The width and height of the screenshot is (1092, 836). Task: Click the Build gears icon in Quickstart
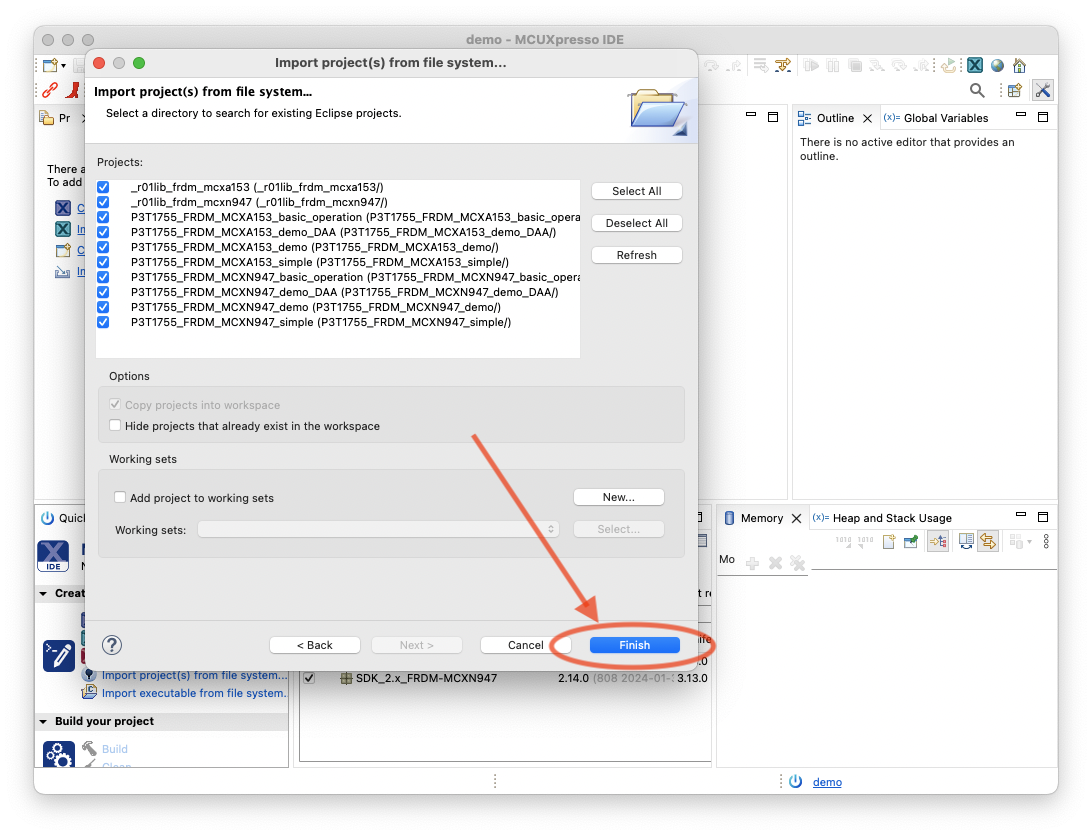58,754
